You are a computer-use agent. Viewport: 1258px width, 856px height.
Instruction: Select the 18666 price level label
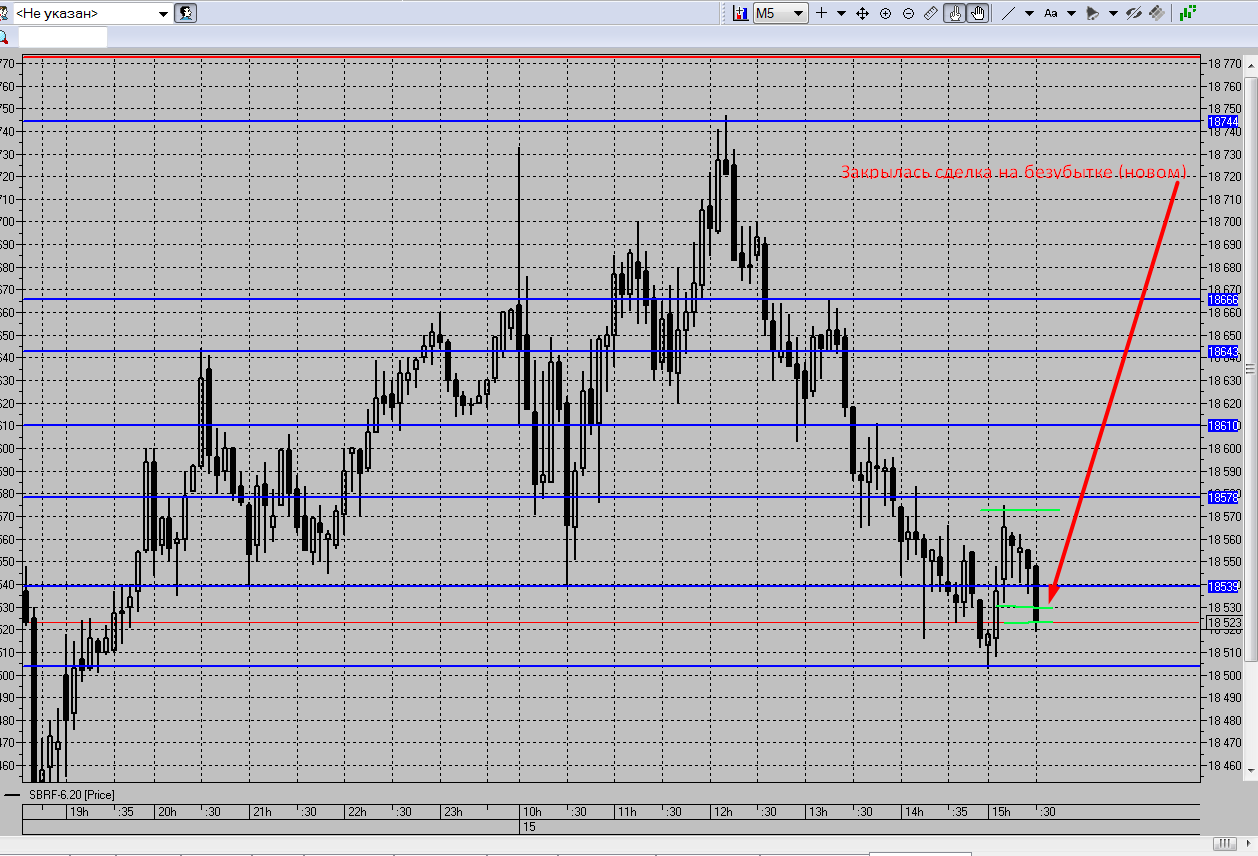click(1223, 299)
